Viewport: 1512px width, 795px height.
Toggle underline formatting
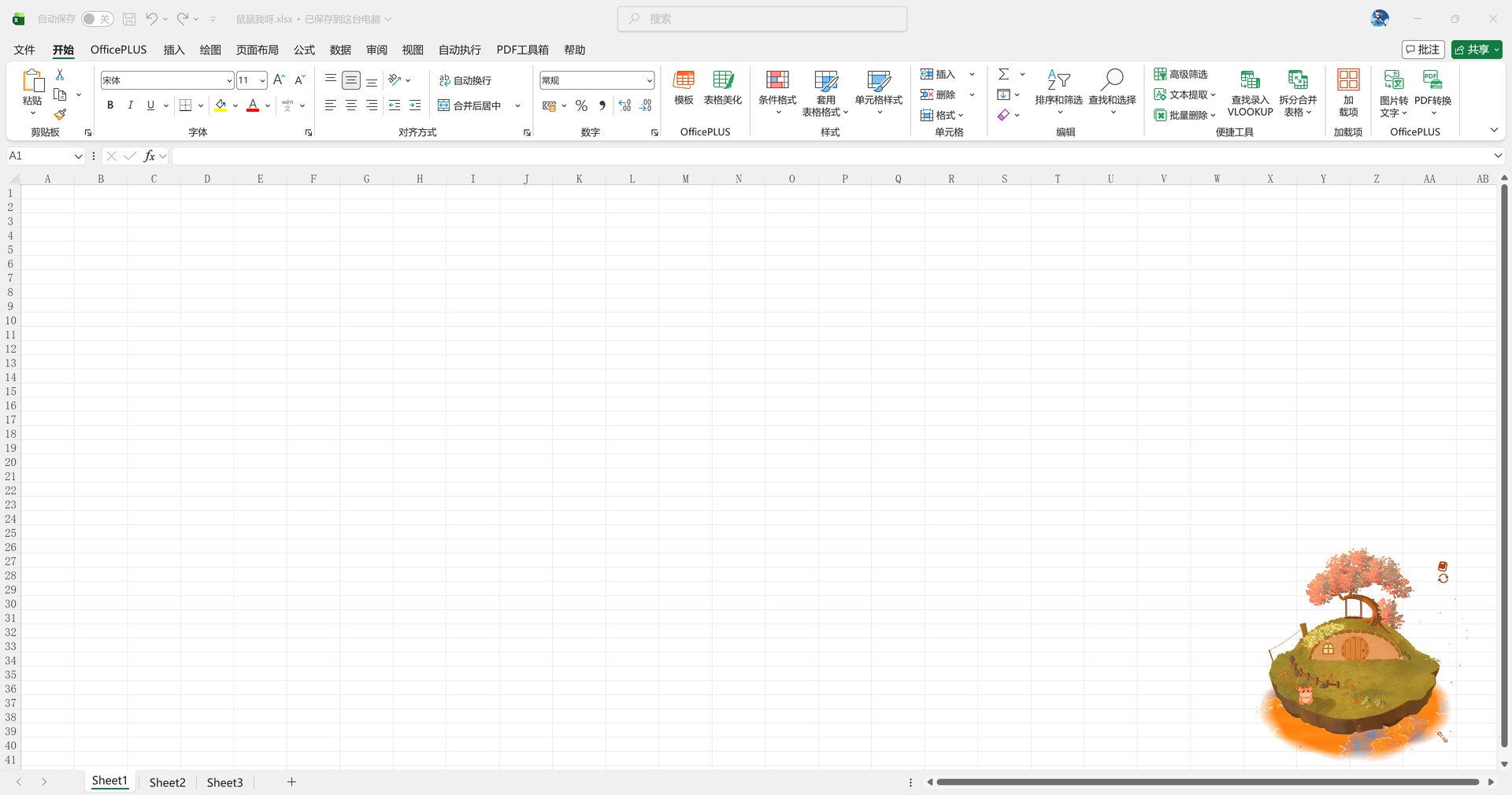[x=150, y=105]
